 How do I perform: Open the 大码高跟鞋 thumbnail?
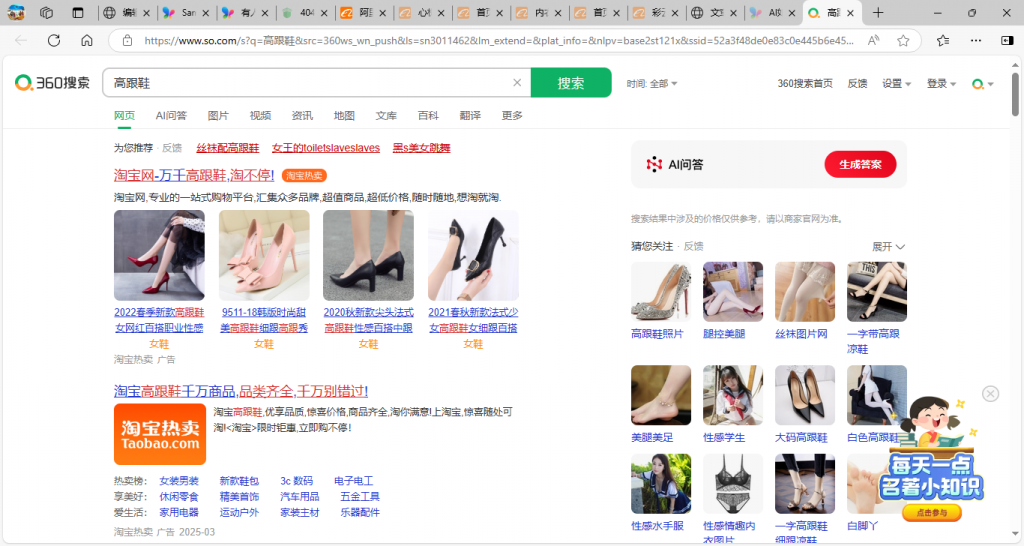coord(805,395)
